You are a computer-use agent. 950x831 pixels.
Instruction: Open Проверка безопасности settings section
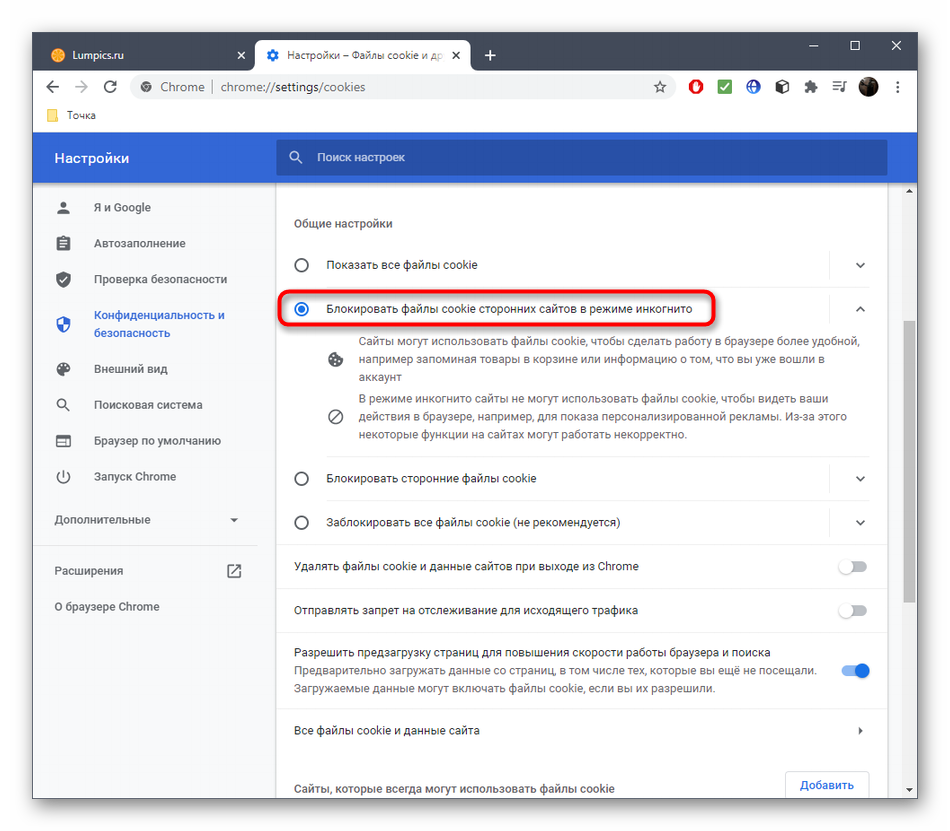[x=161, y=279]
